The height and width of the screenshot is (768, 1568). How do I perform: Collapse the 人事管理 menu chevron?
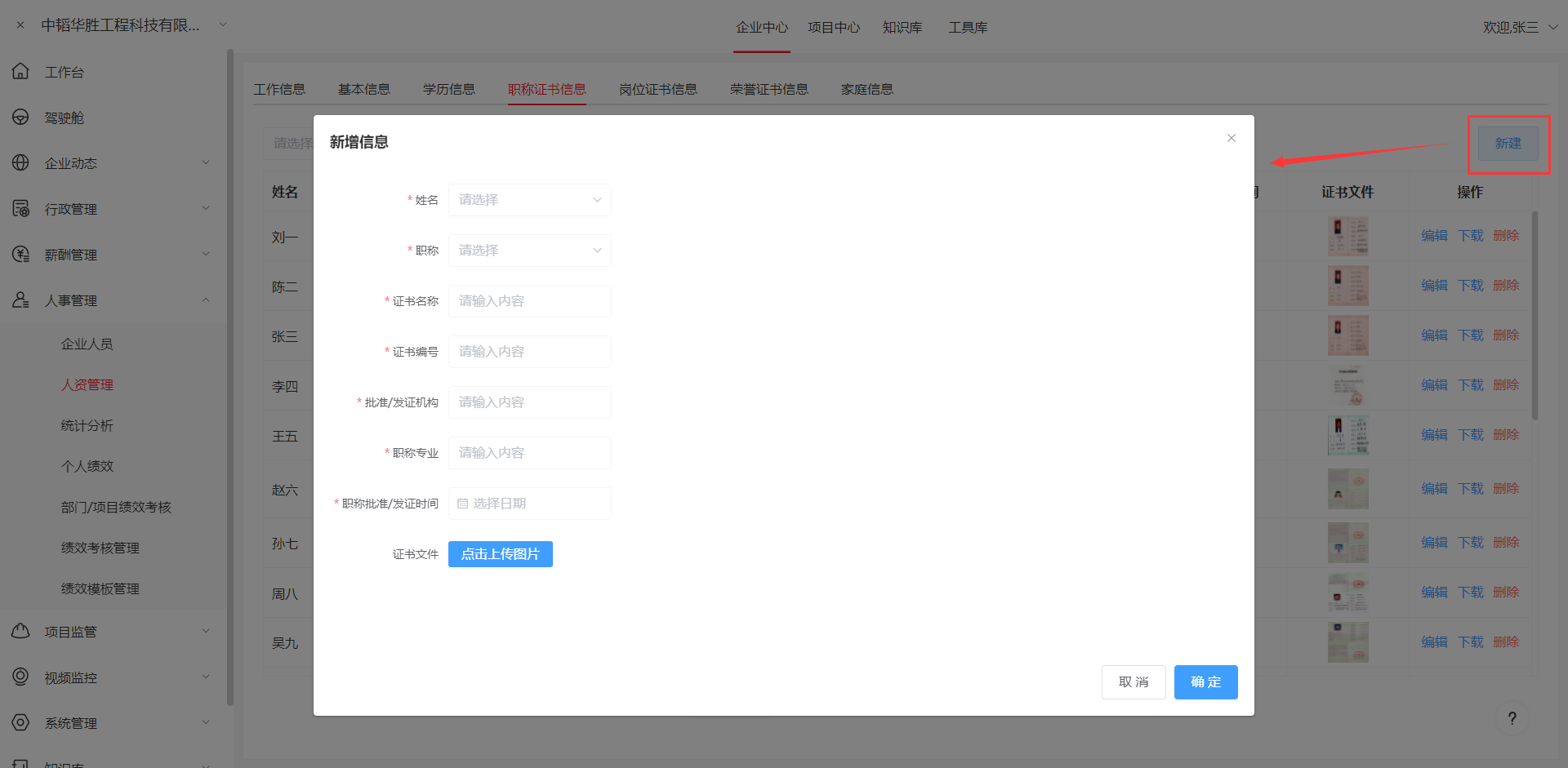(206, 300)
